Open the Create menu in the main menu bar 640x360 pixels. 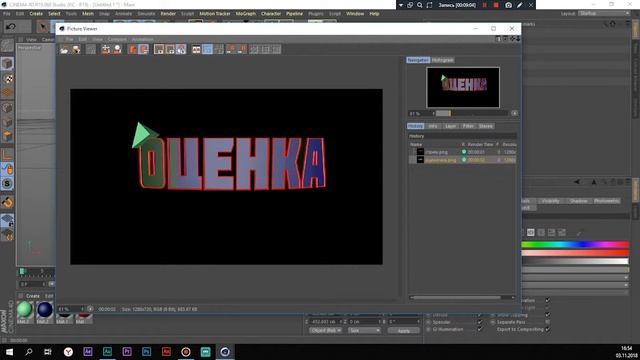(x=36, y=13)
